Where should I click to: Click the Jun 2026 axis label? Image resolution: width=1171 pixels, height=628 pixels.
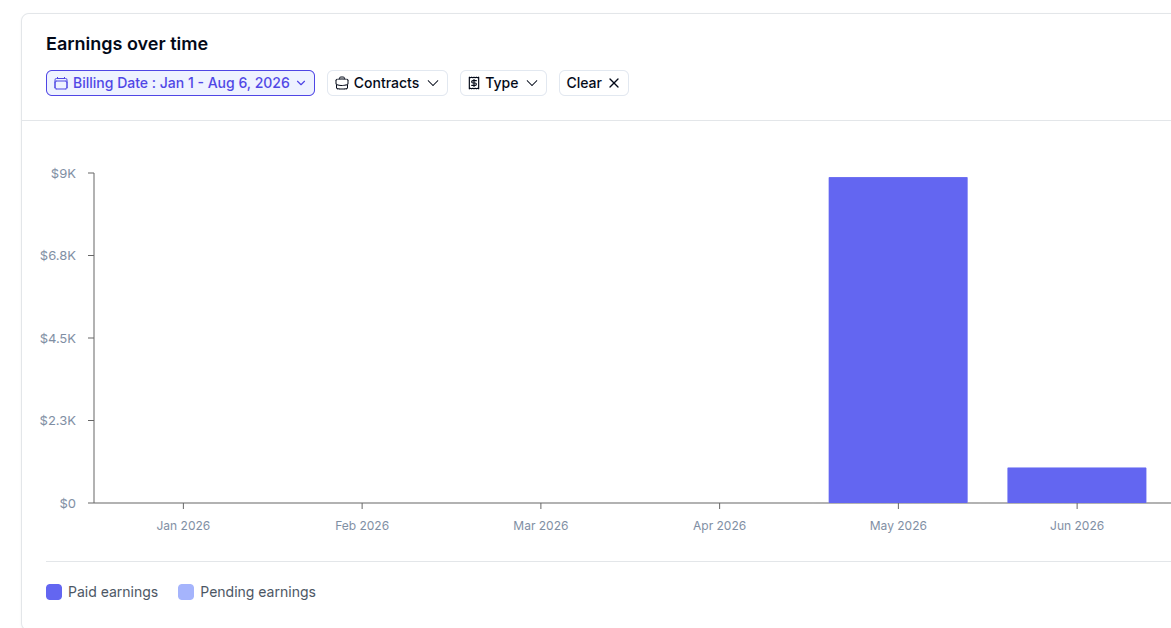pyautogui.click(x=1076, y=526)
